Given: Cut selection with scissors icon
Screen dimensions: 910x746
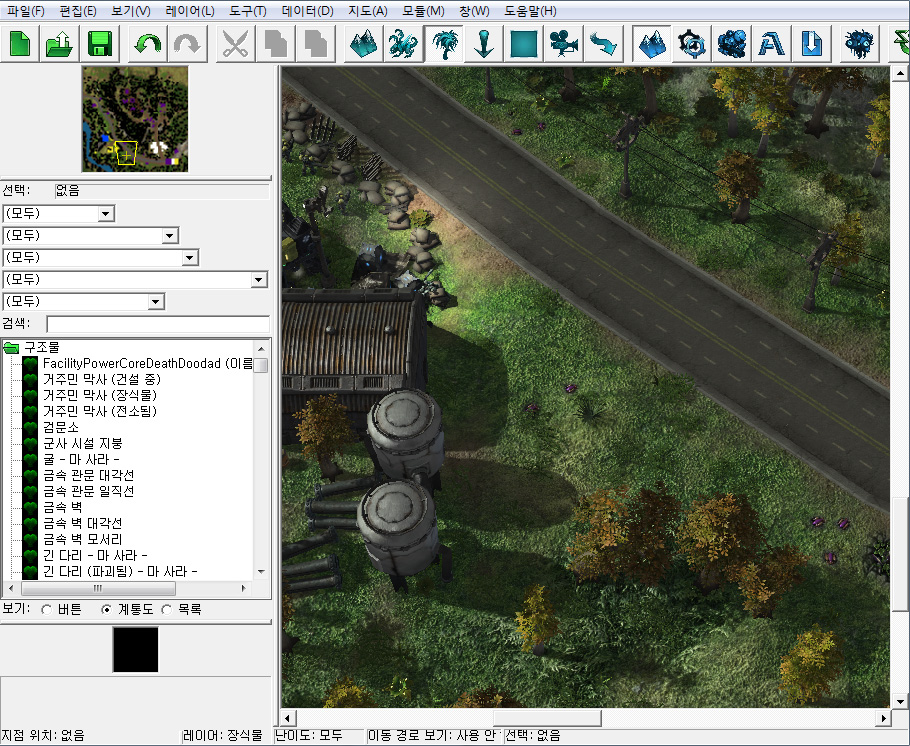Looking at the screenshot, I should (x=235, y=44).
